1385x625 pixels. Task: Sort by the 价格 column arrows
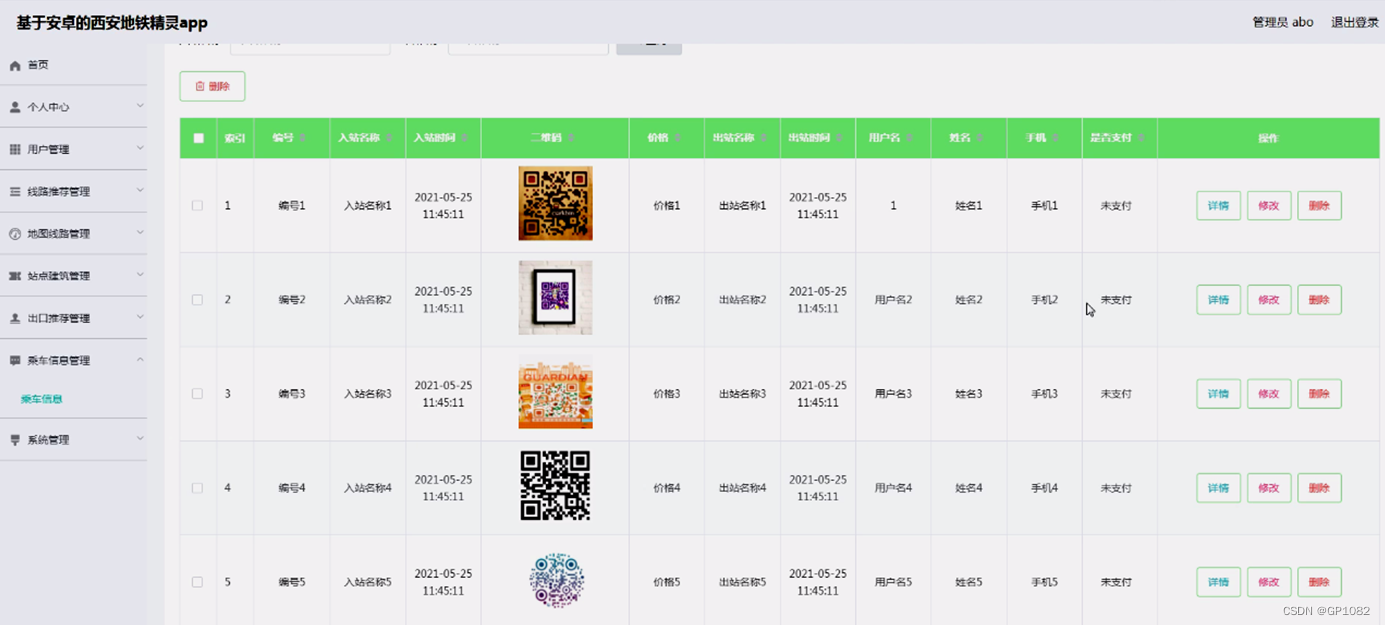(x=678, y=138)
